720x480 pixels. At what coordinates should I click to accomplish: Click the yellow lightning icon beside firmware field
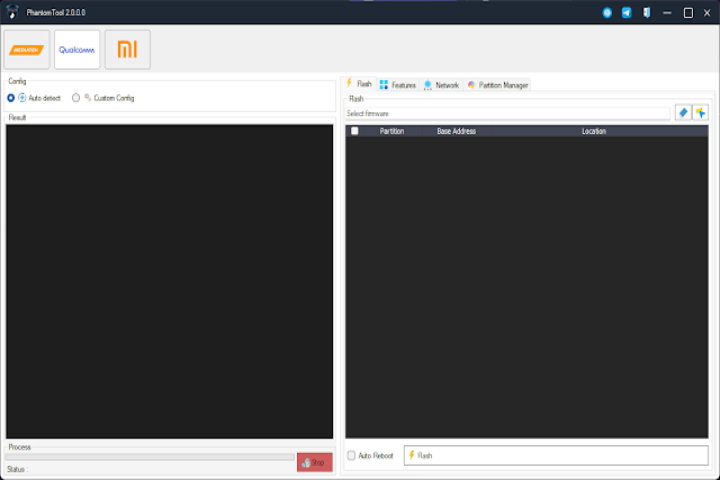click(x=700, y=113)
